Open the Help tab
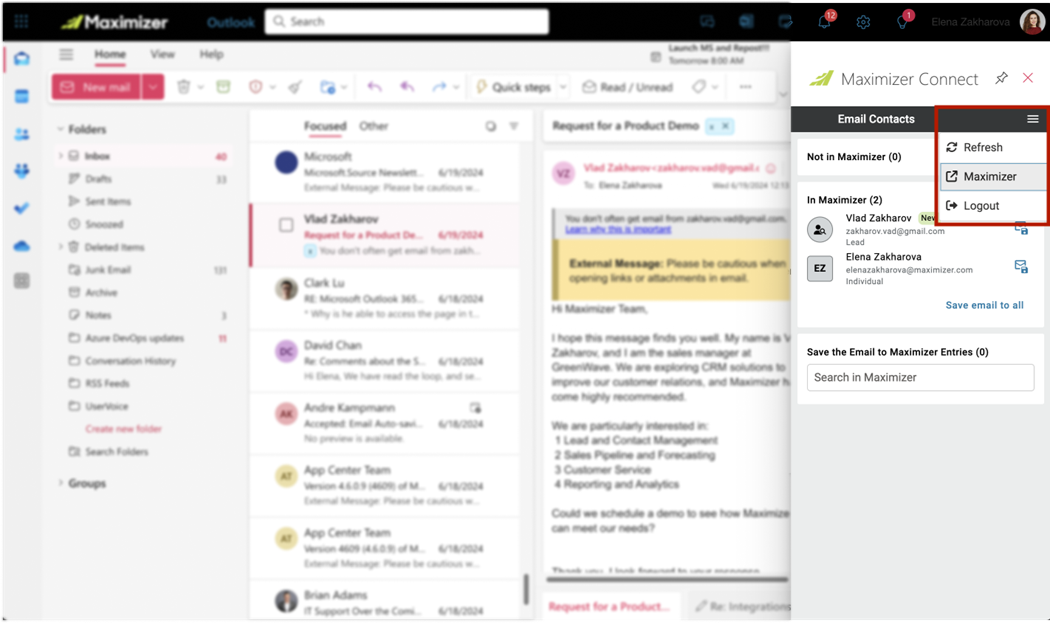1050x623 pixels. tap(211, 54)
